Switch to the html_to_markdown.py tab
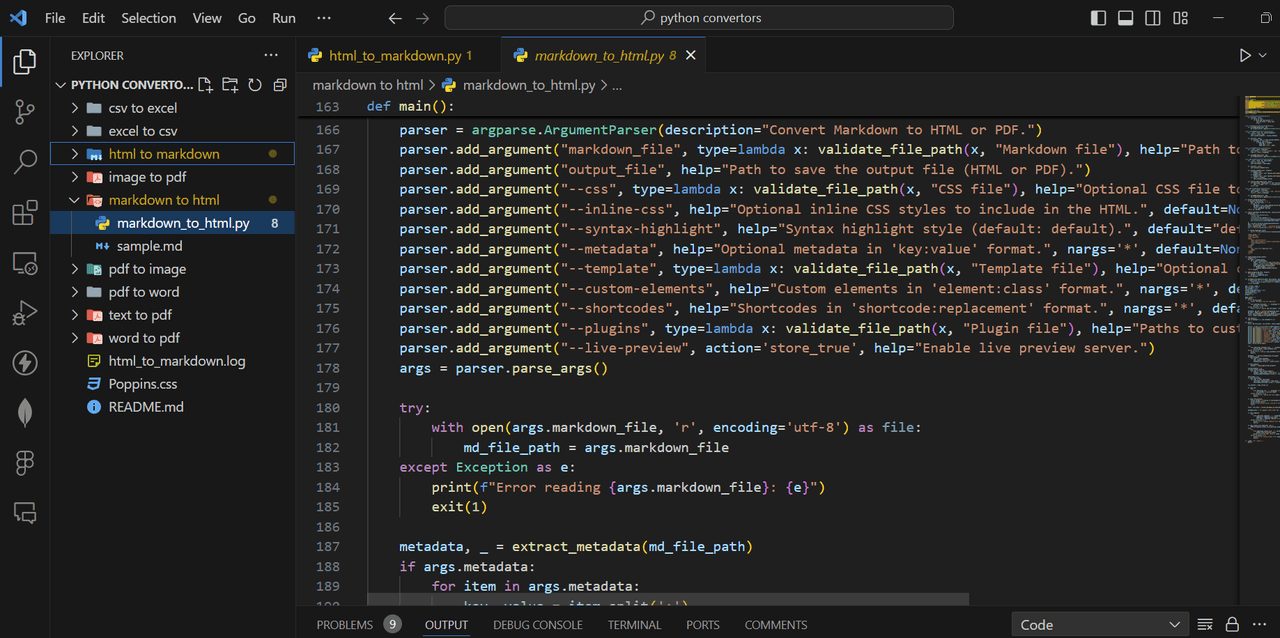 pos(390,56)
